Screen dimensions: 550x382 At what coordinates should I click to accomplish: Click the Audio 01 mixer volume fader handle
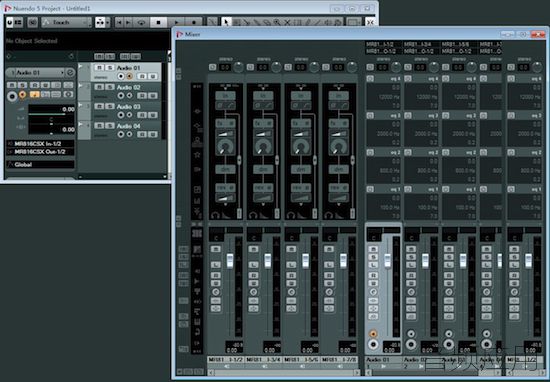tap(387, 260)
